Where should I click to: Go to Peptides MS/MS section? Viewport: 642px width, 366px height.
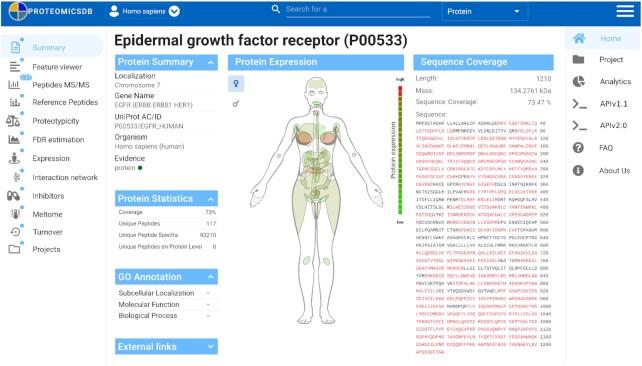(61, 85)
